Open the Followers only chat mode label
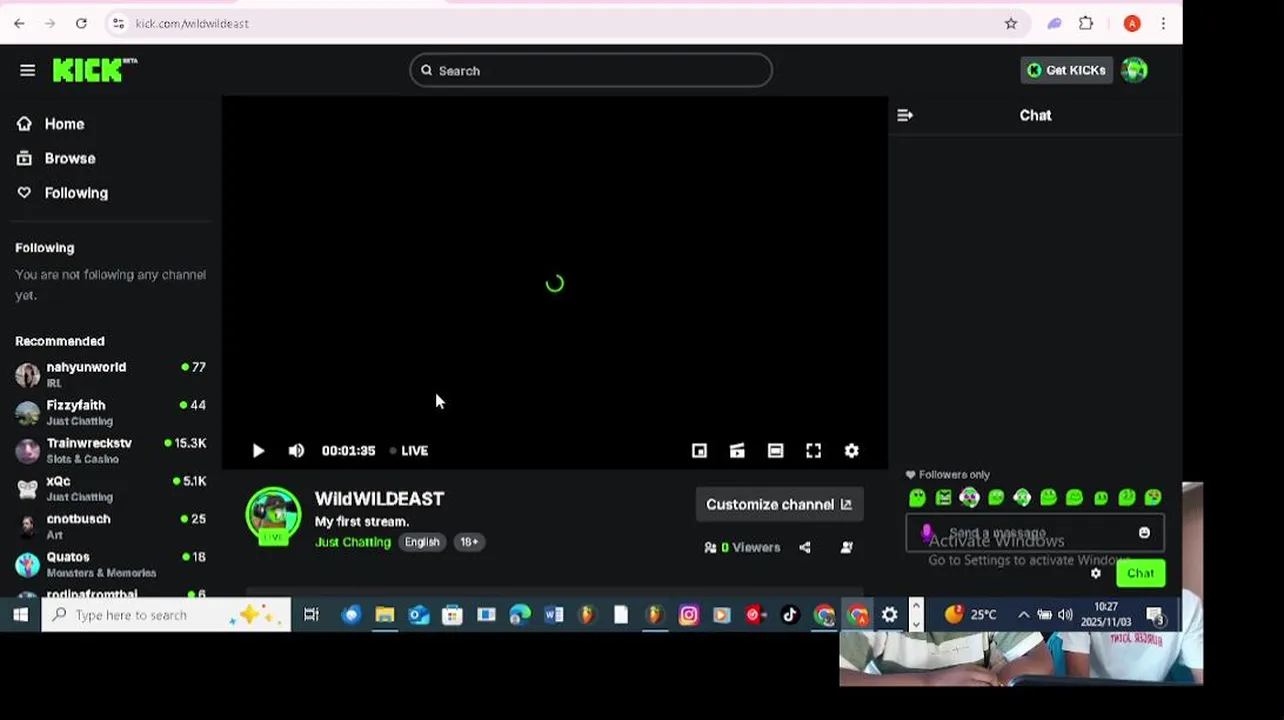 (x=948, y=475)
